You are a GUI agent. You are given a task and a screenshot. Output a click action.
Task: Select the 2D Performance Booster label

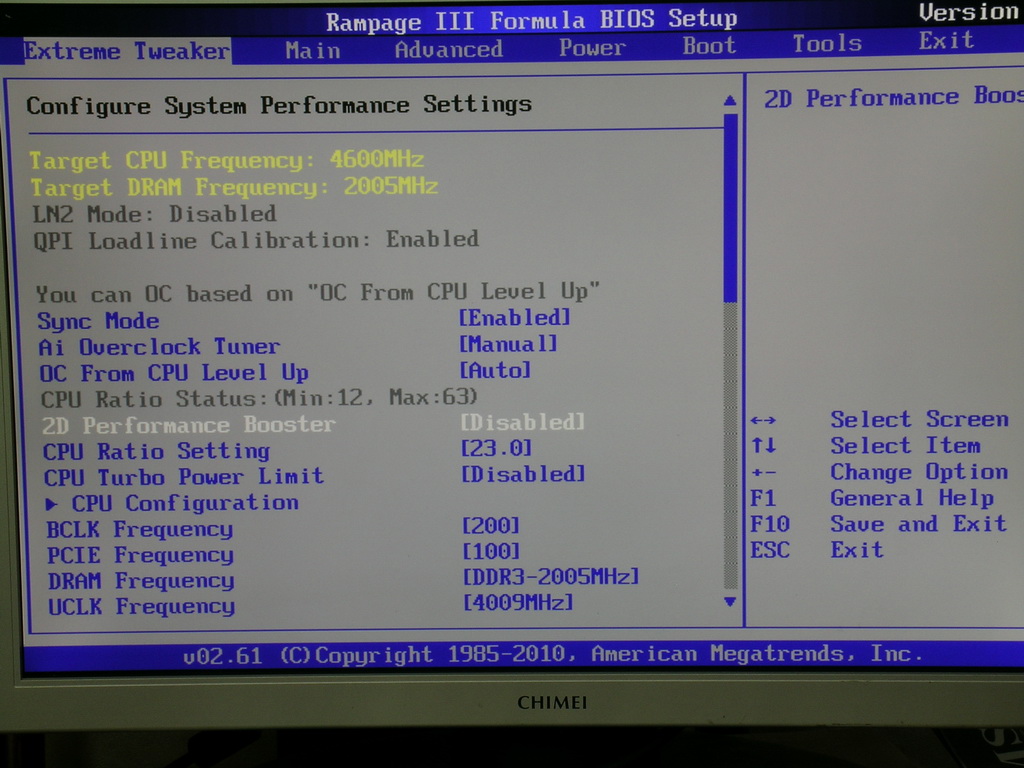click(188, 425)
